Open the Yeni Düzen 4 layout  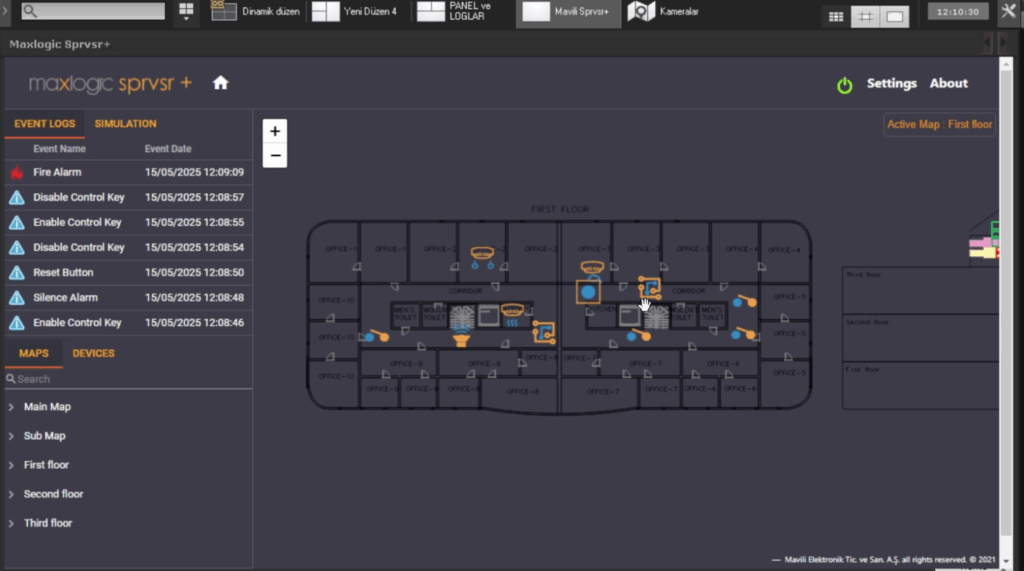pos(355,11)
